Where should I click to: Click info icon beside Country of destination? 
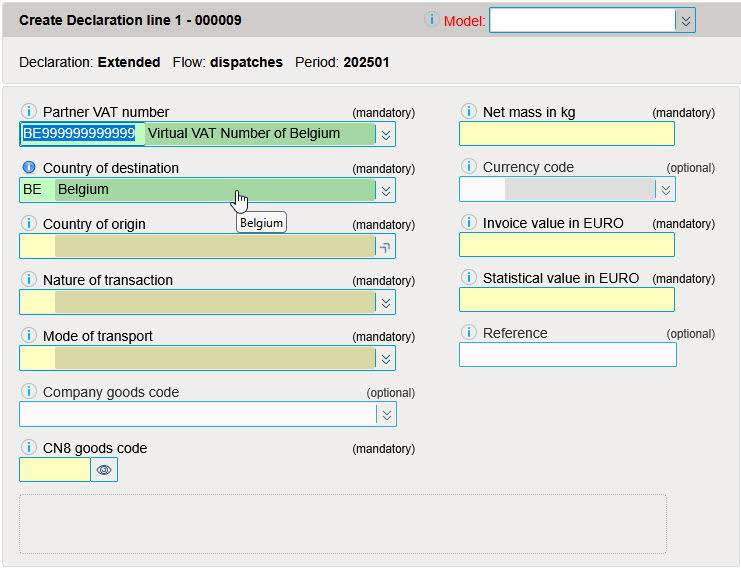[x=28, y=168]
